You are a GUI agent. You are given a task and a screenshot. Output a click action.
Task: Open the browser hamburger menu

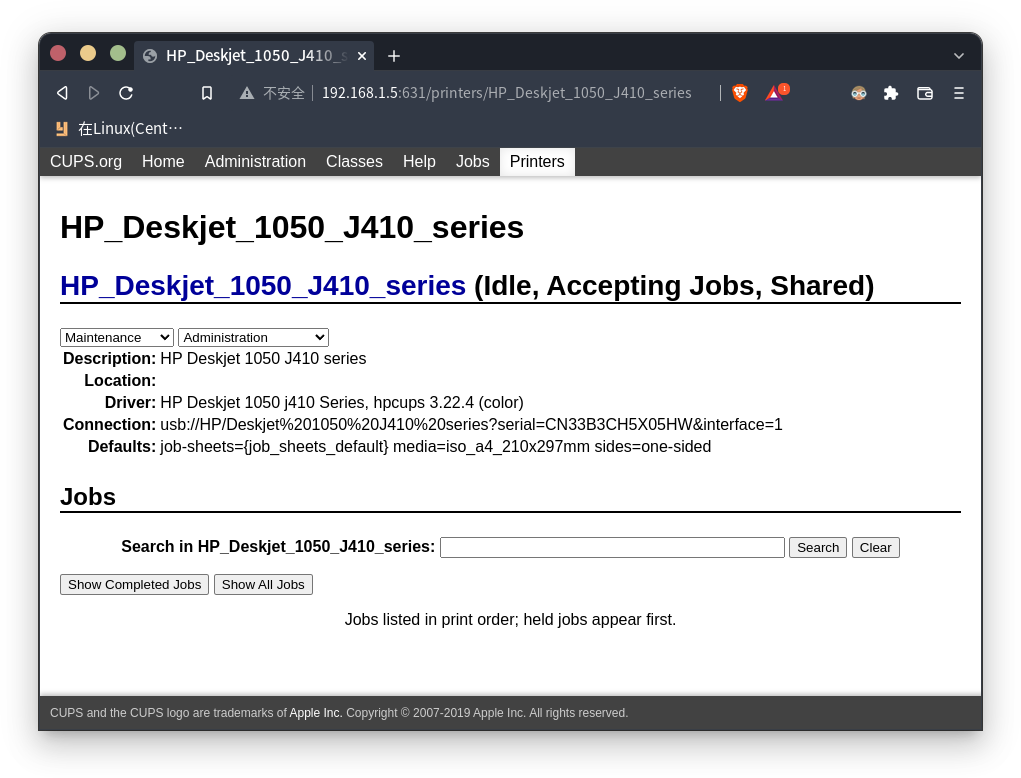click(958, 93)
